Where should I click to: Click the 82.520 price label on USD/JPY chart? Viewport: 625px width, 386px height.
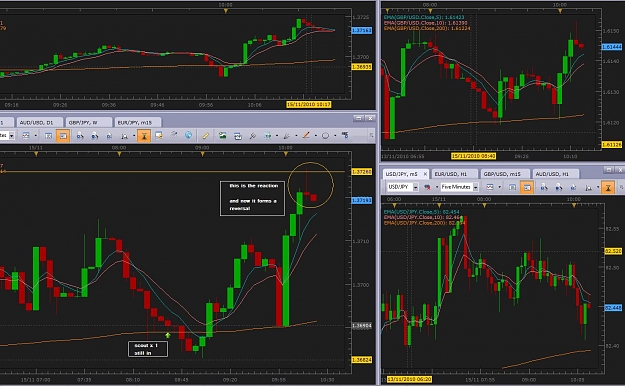coord(613,251)
